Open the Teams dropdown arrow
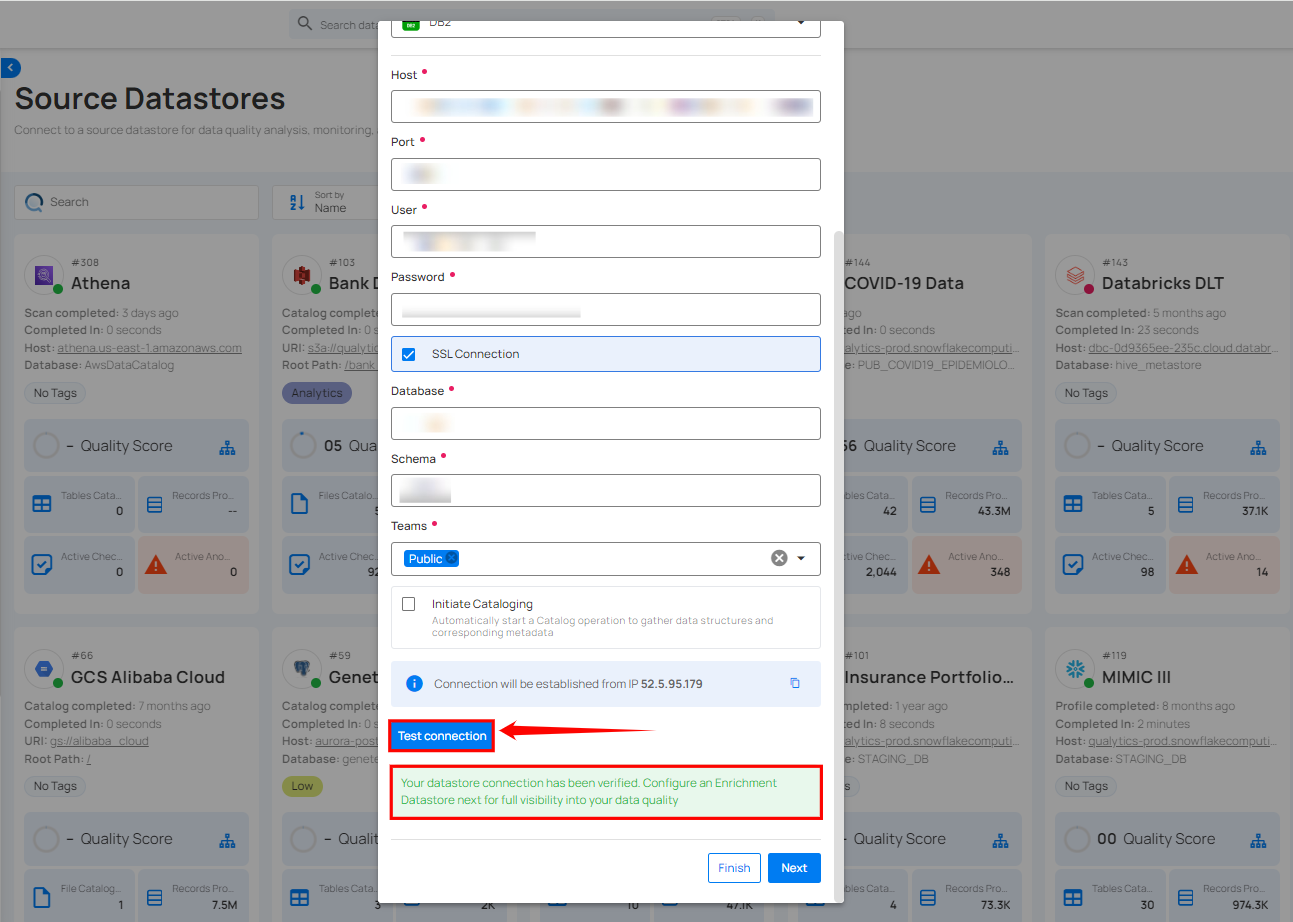Screen dimensions: 1293x922 [801, 559]
